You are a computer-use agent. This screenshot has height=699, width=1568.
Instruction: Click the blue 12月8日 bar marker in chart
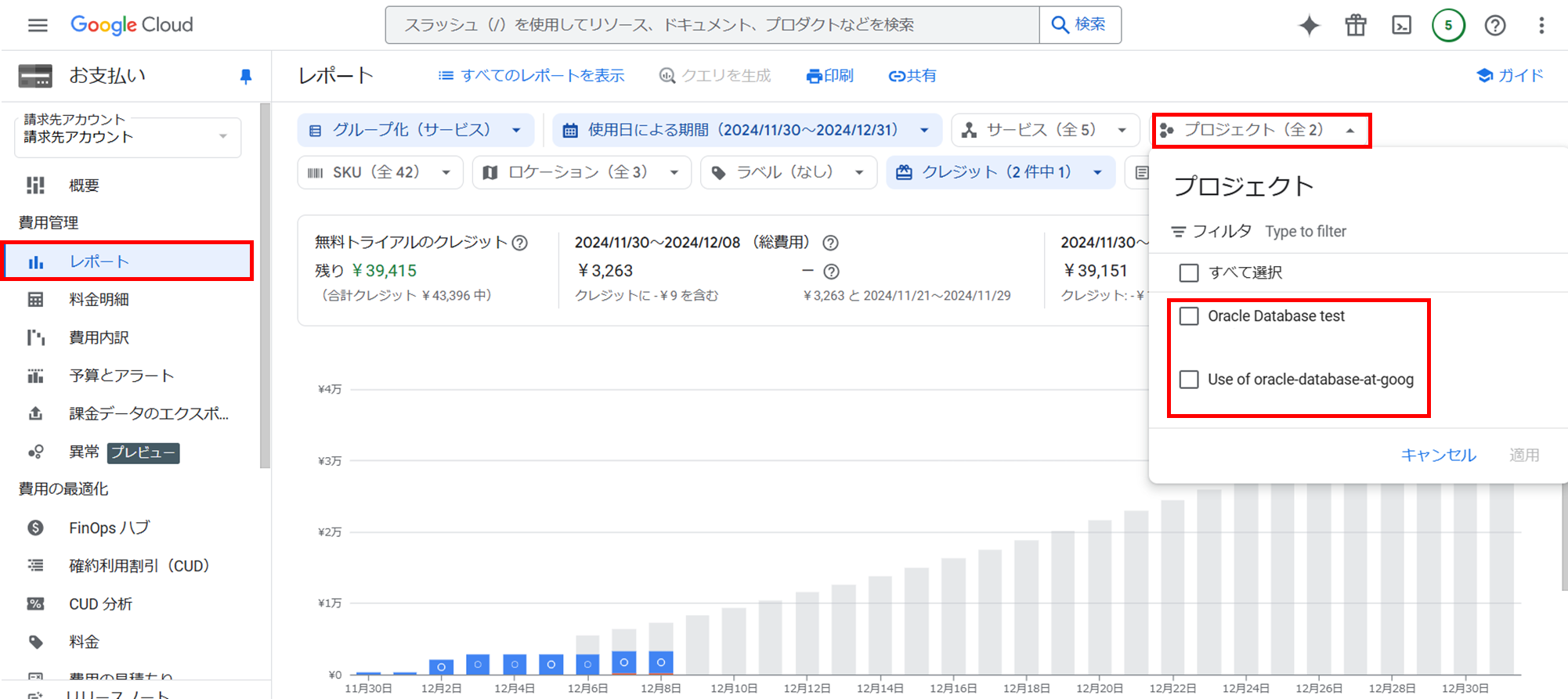coord(661,662)
